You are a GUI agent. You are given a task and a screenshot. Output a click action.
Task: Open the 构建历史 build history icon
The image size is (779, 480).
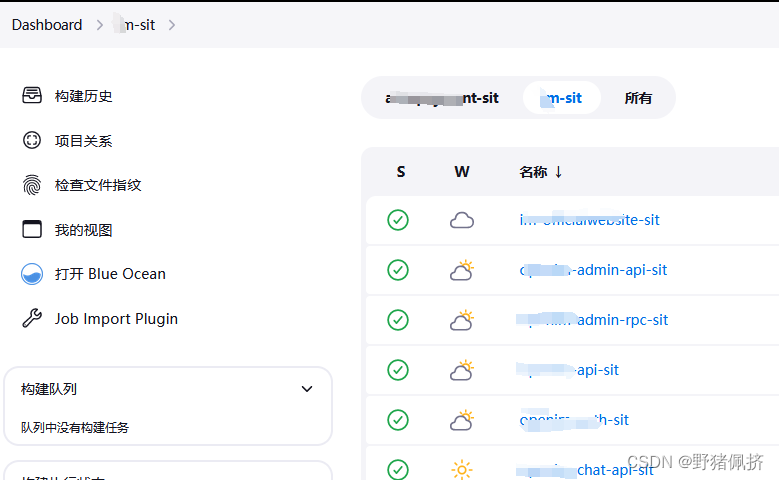point(32,95)
